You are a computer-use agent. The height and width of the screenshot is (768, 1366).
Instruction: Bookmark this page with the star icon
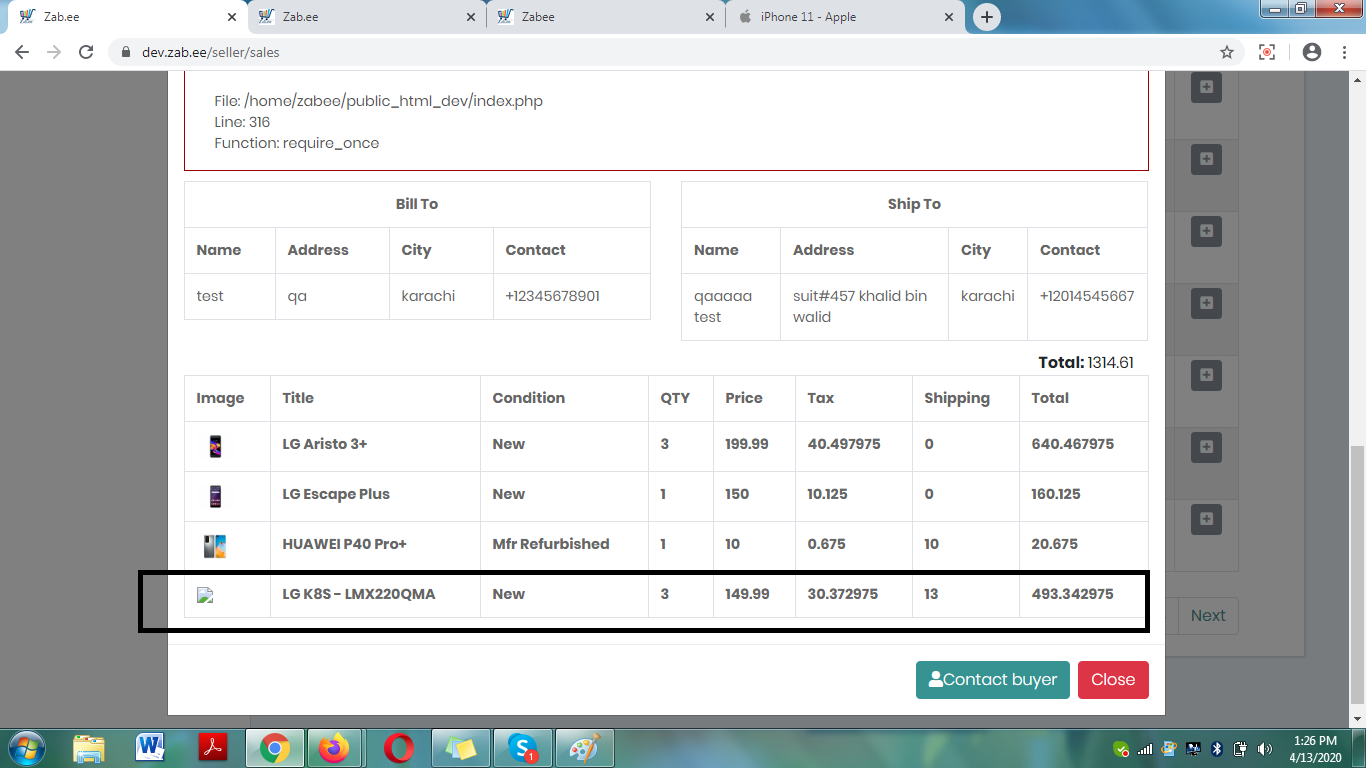pyautogui.click(x=1227, y=52)
